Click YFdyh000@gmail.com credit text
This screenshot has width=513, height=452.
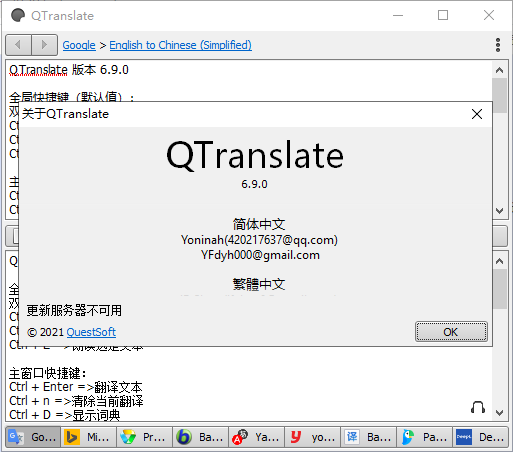pyautogui.click(x=260, y=255)
